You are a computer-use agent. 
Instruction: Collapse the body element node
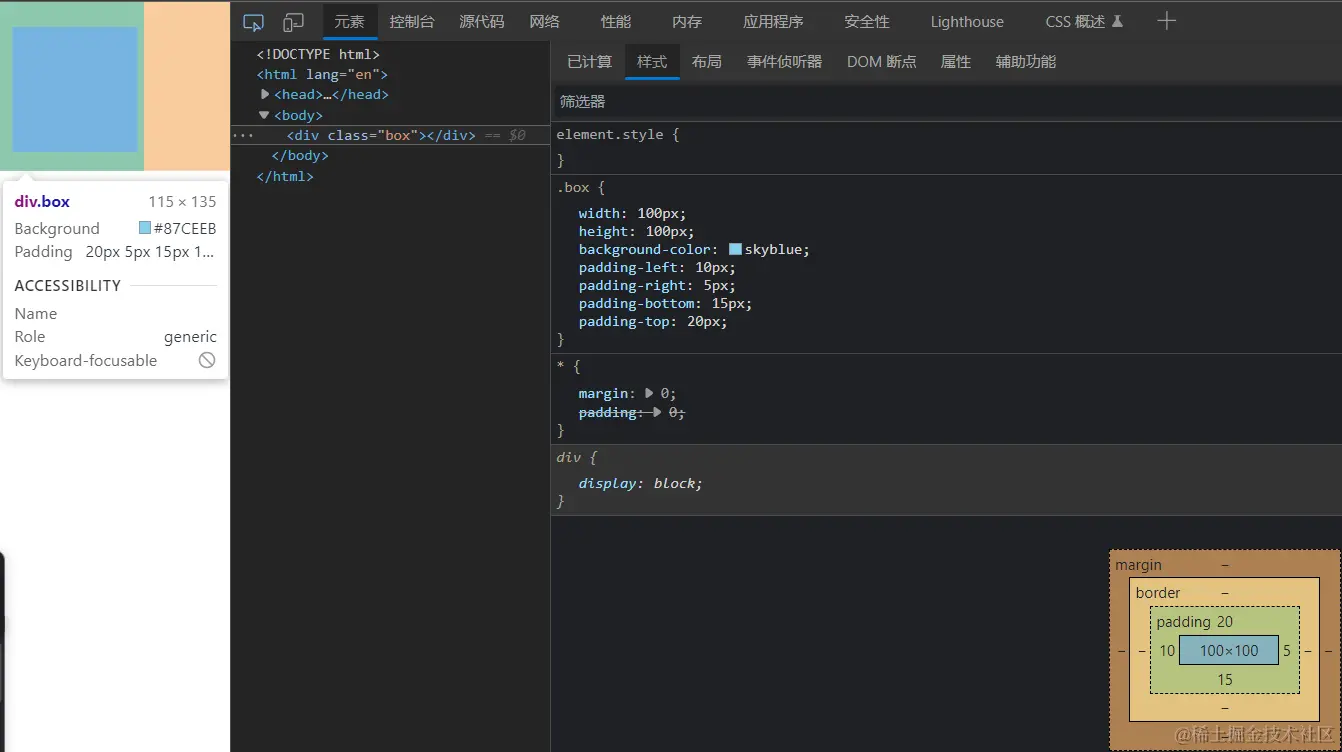[265, 115]
